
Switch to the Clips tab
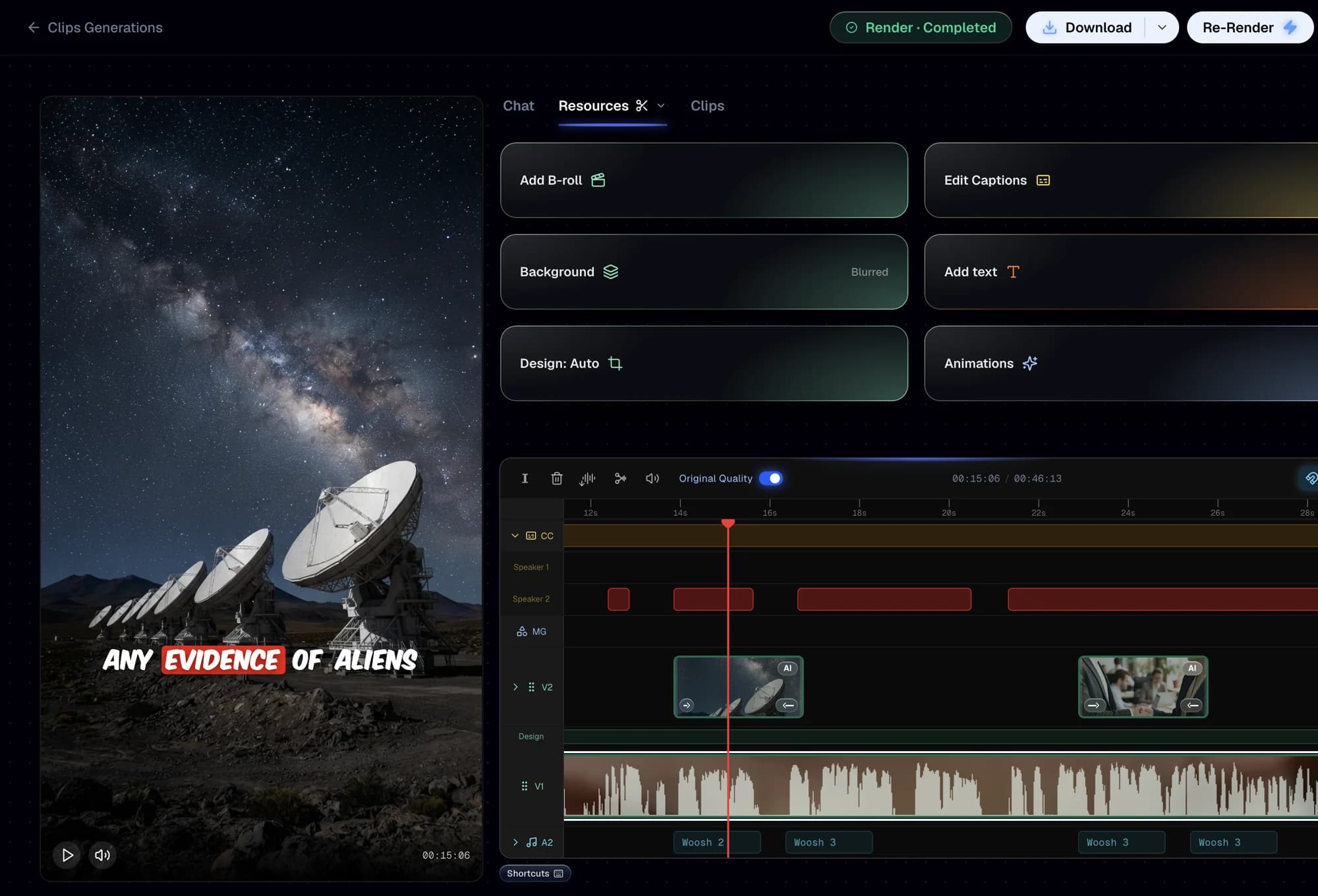click(707, 106)
